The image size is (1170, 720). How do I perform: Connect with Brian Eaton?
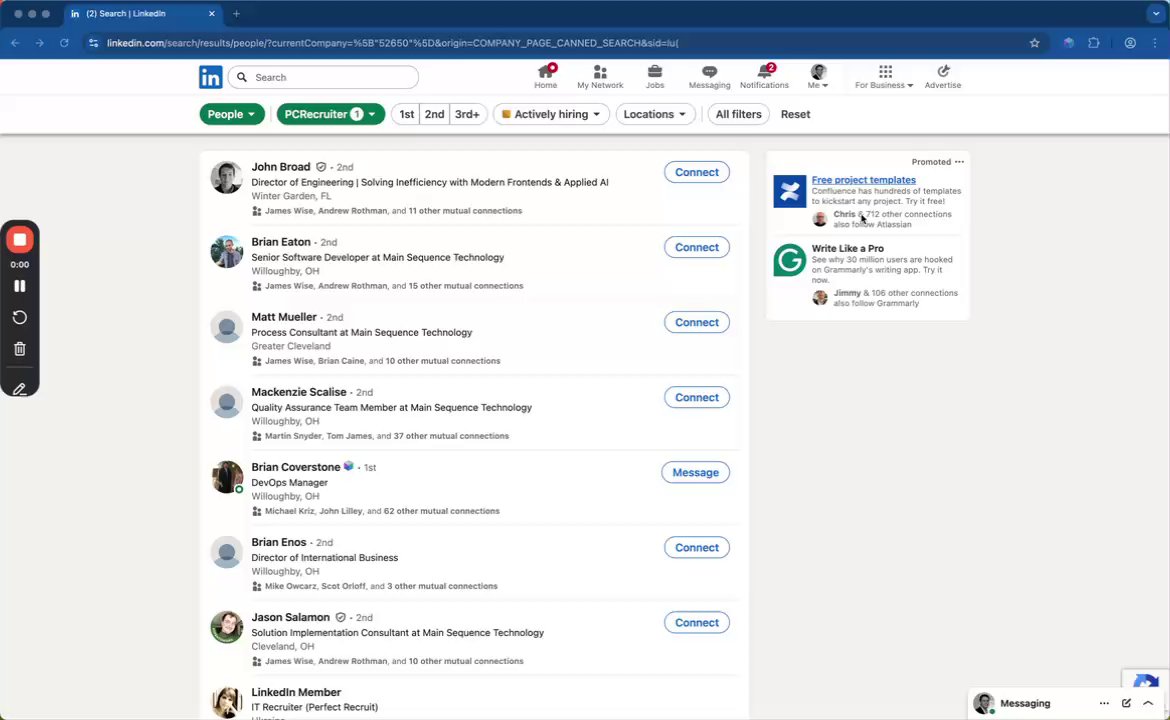pyautogui.click(x=696, y=248)
